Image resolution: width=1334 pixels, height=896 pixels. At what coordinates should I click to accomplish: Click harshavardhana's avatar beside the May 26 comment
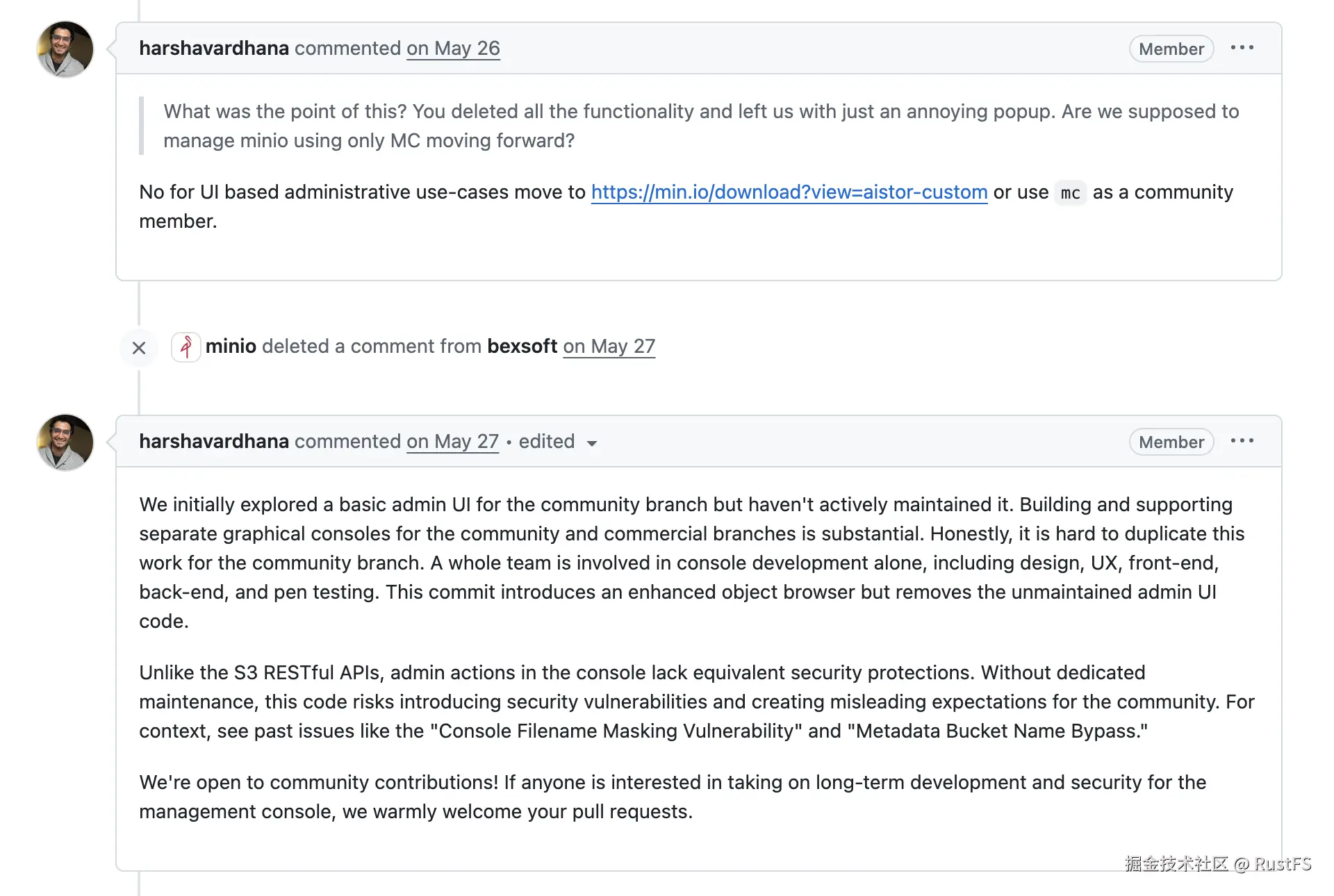65,49
